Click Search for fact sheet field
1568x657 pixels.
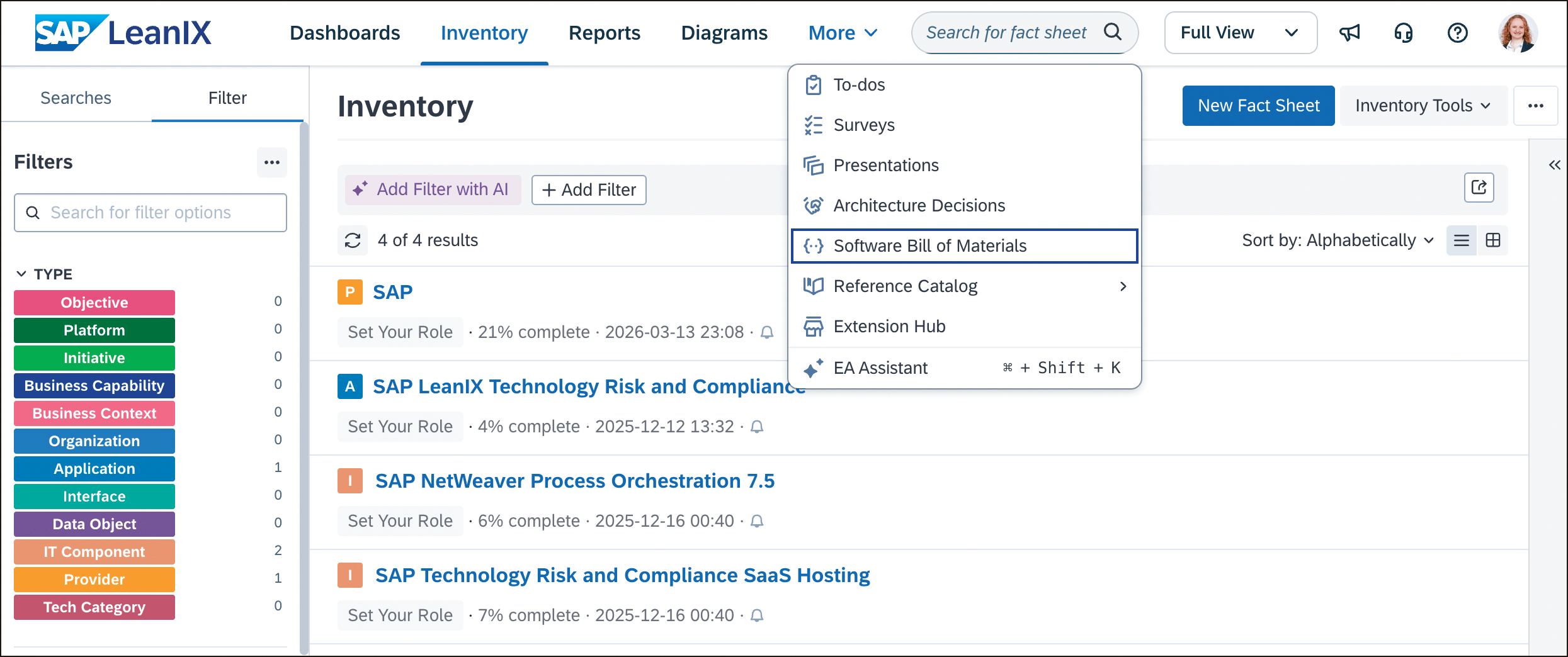1025,33
